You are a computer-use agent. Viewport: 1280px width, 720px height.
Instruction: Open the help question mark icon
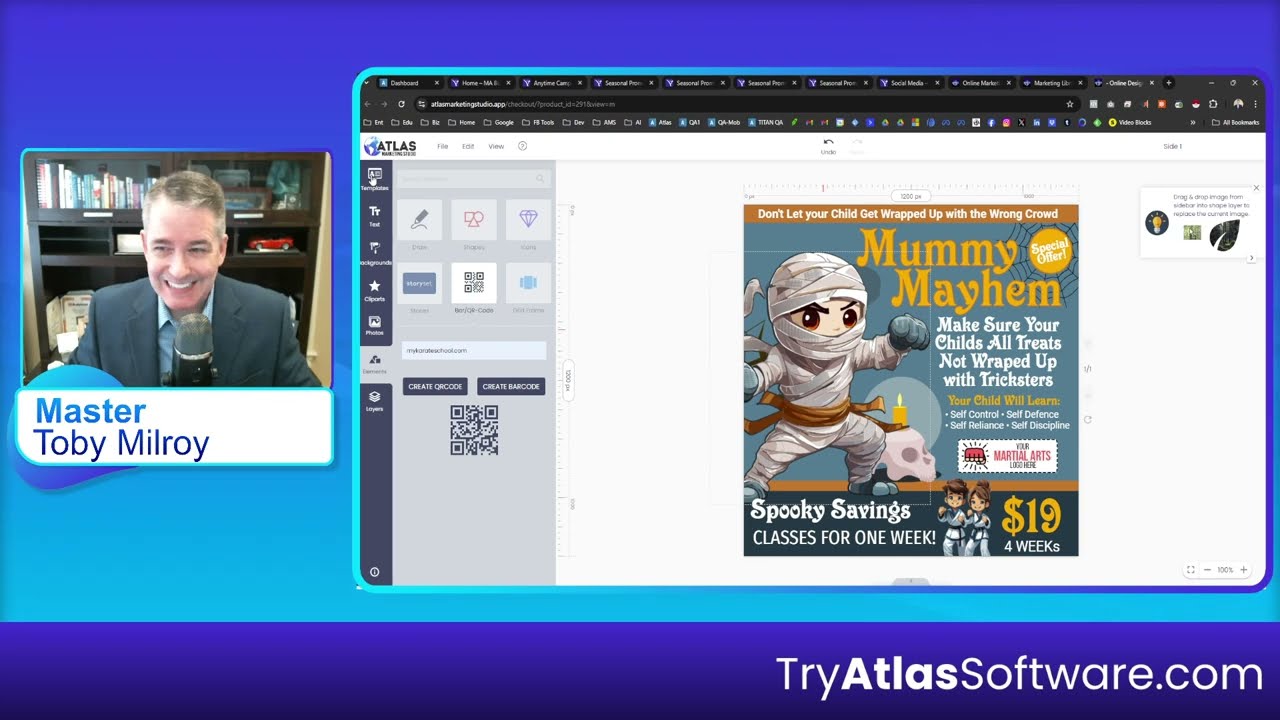pos(522,146)
